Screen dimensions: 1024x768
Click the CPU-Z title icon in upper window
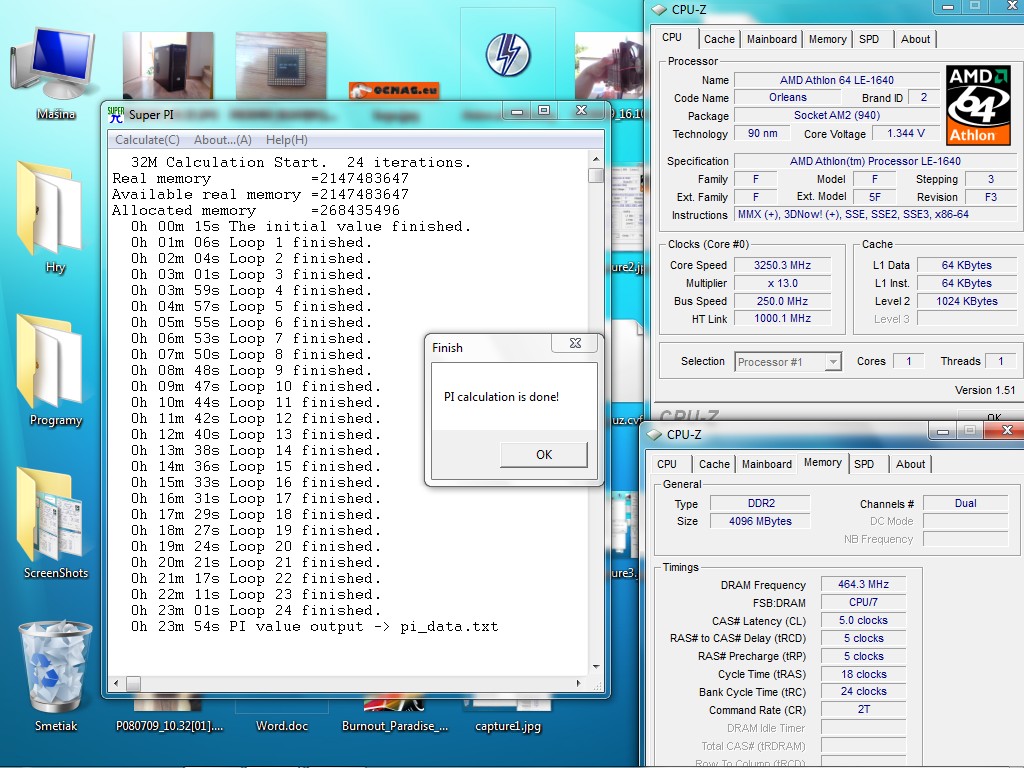660,9
